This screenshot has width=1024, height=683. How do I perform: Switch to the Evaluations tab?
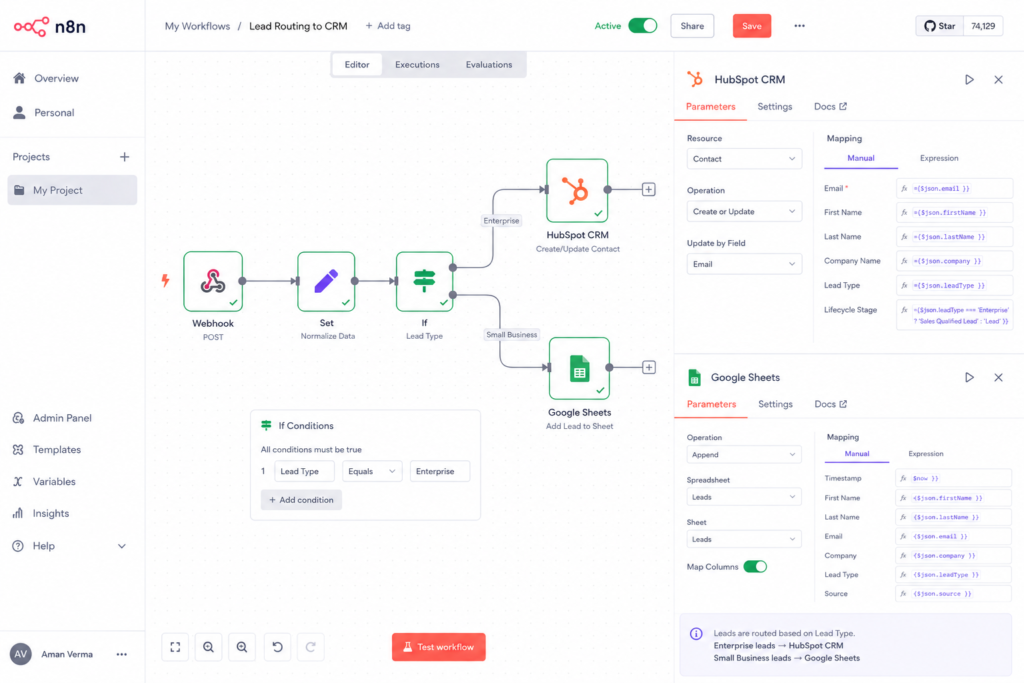[x=488, y=65]
